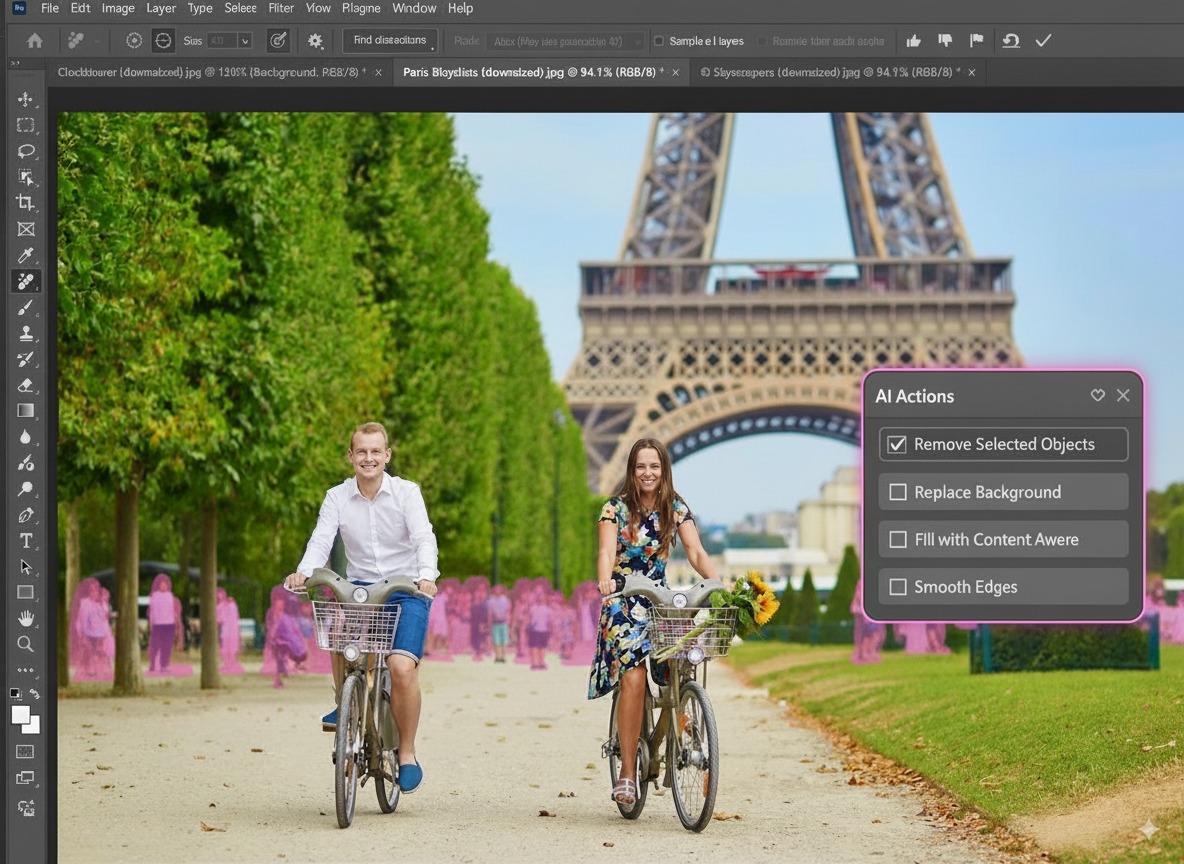Choose the Clone Stamp tool
The height and width of the screenshot is (864, 1184).
26,333
